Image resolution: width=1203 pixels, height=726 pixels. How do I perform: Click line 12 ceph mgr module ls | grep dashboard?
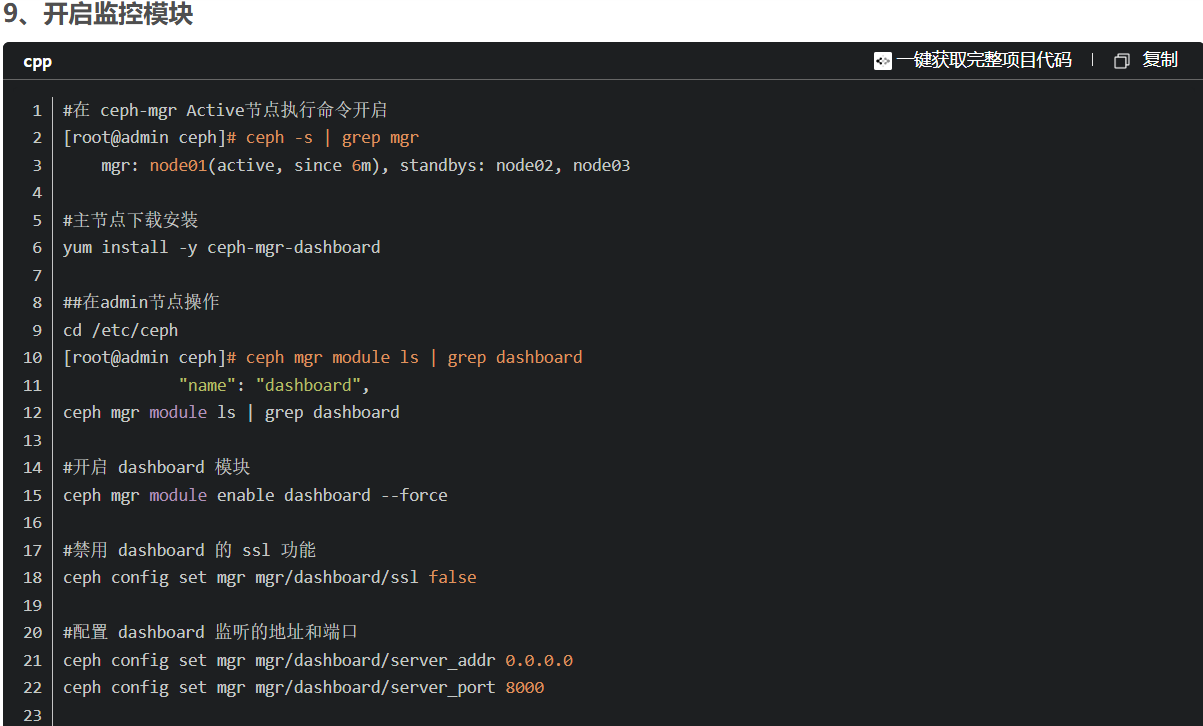(x=231, y=413)
